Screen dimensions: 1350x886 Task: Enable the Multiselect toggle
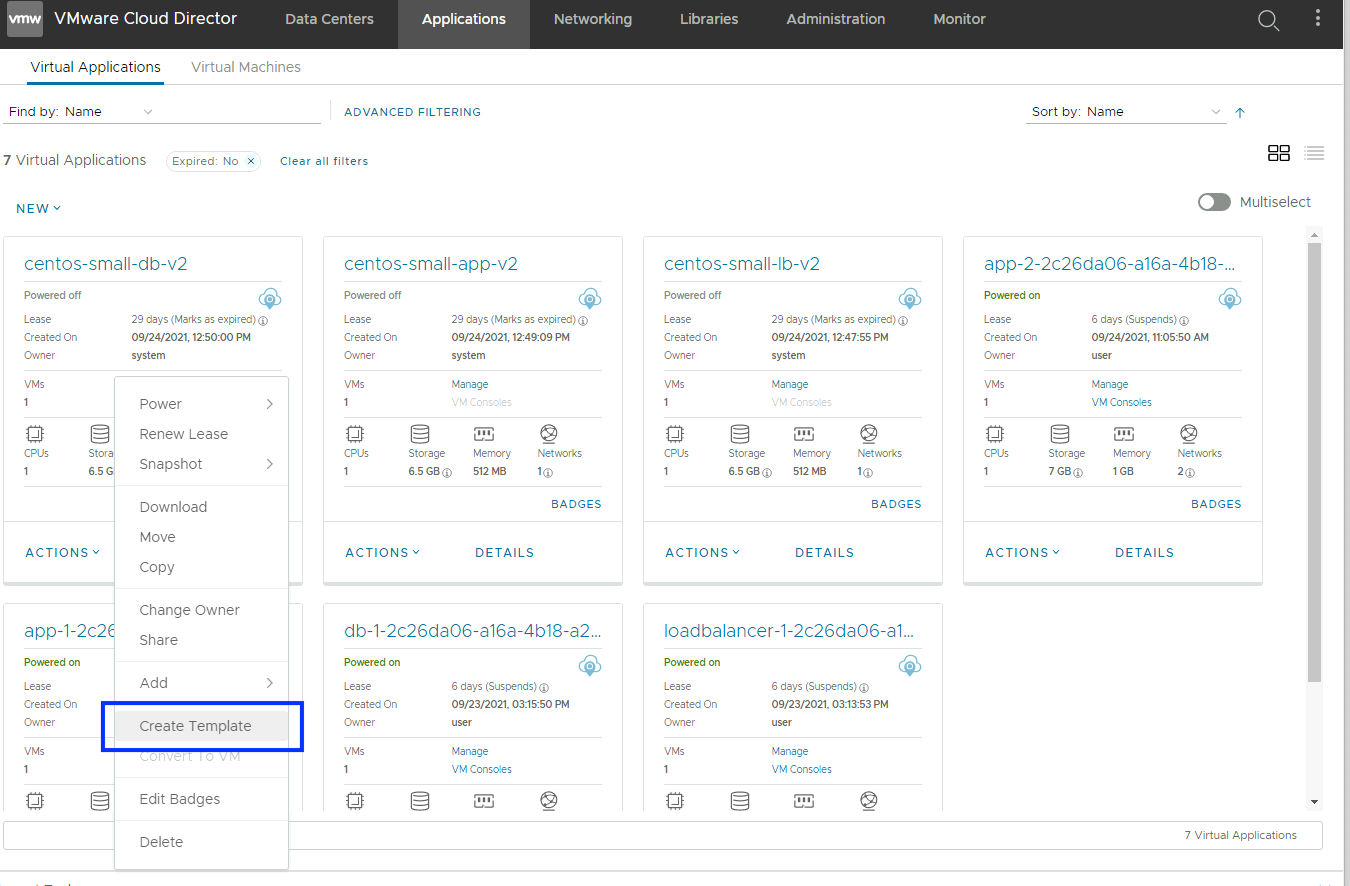click(1214, 202)
